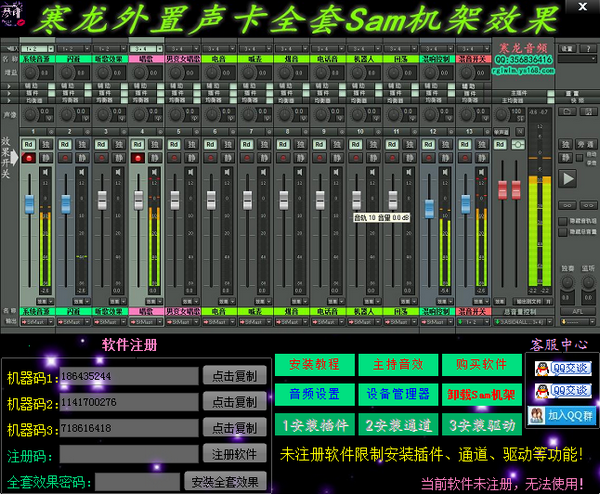Open the input dropdown above 唱歌 channel
The width and height of the screenshot is (600, 494).
pyautogui.click(x=144, y=47)
